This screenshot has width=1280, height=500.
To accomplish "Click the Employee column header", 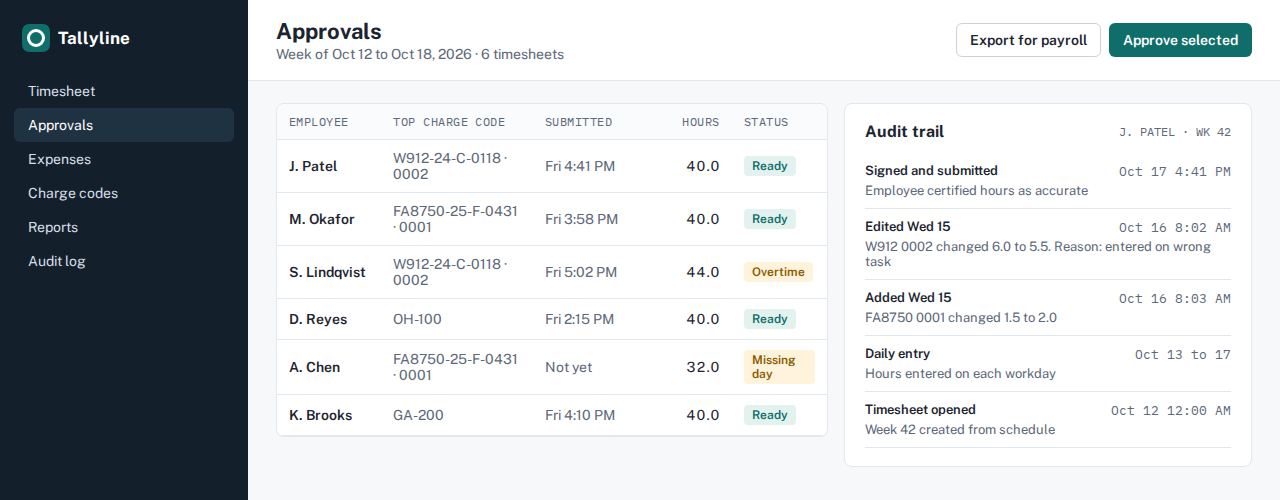I will pyautogui.click(x=319, y=122).
